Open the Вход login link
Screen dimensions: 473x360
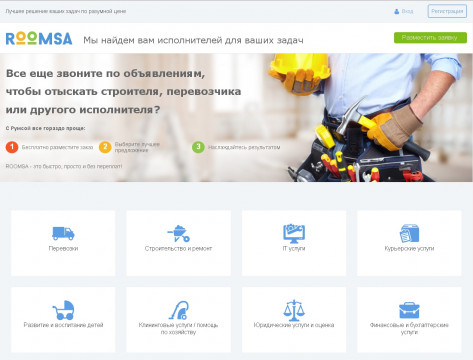(407, 11)
